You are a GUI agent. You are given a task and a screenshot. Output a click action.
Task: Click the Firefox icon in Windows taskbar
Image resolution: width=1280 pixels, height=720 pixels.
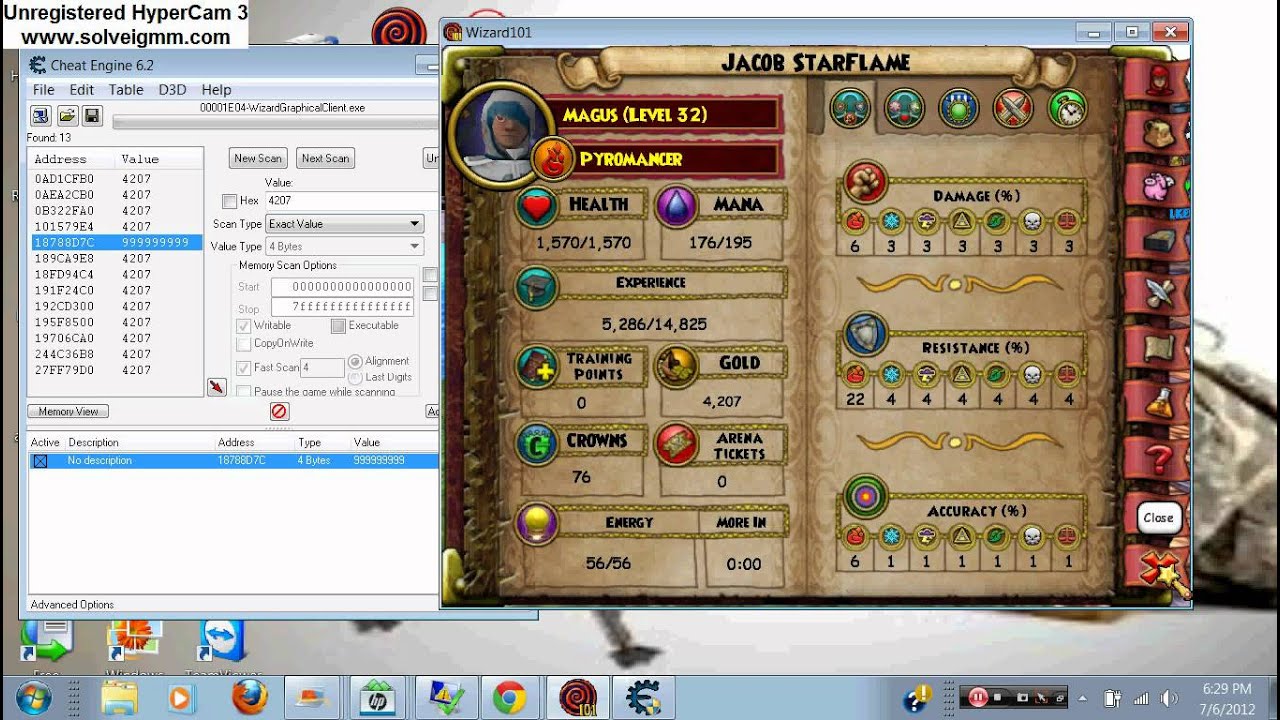[x=249, y=697]
